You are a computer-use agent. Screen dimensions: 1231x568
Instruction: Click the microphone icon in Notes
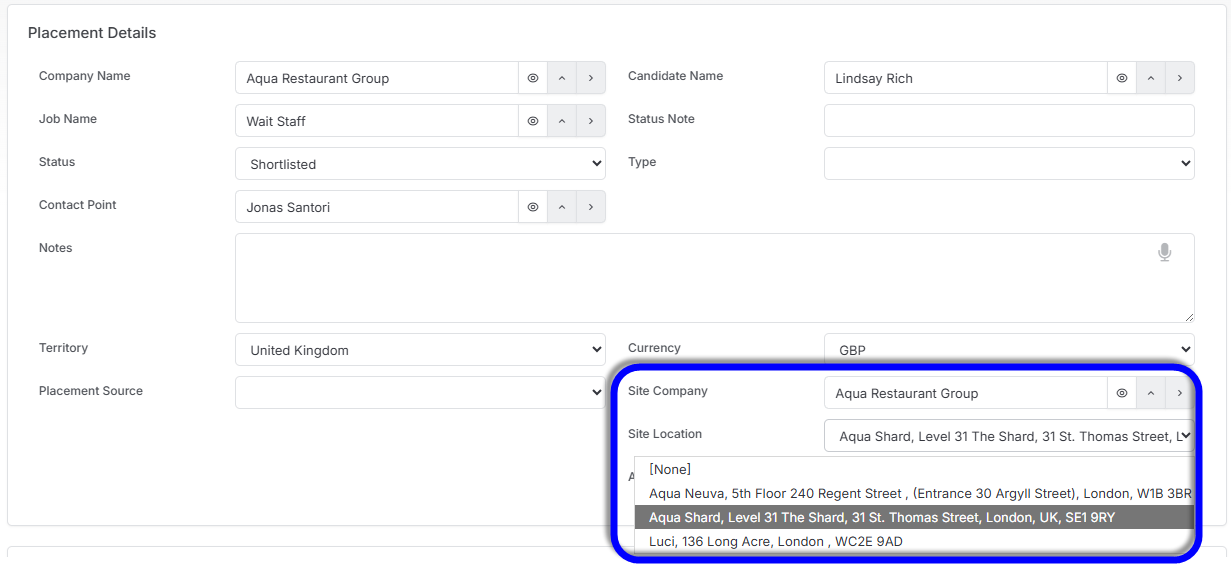coord(1164,253)
